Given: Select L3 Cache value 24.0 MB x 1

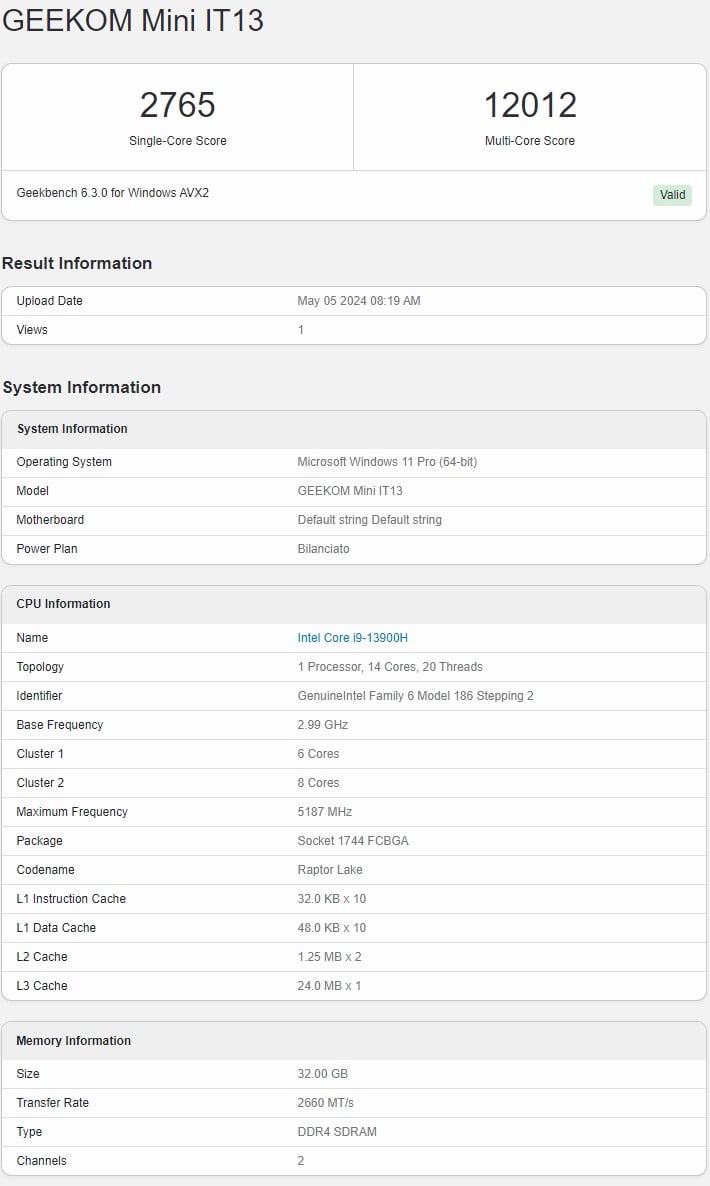Looking at the screenshot, I should 329,986.
